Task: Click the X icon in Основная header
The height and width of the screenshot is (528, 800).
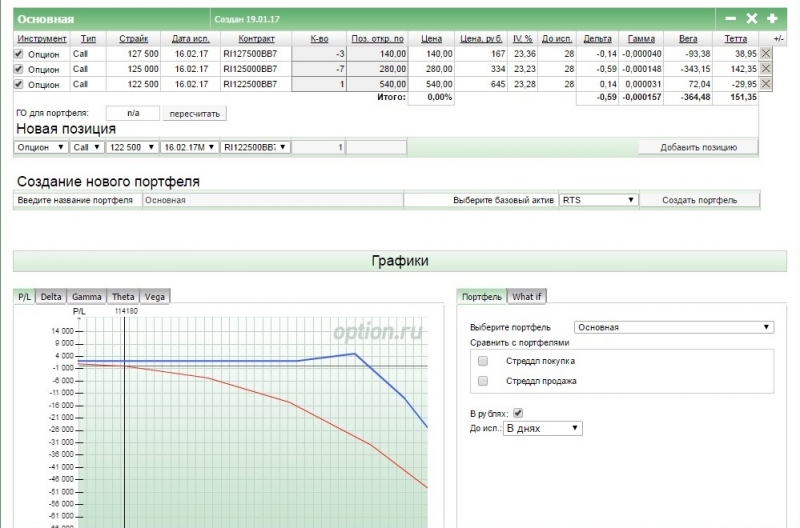Action: 752,19
